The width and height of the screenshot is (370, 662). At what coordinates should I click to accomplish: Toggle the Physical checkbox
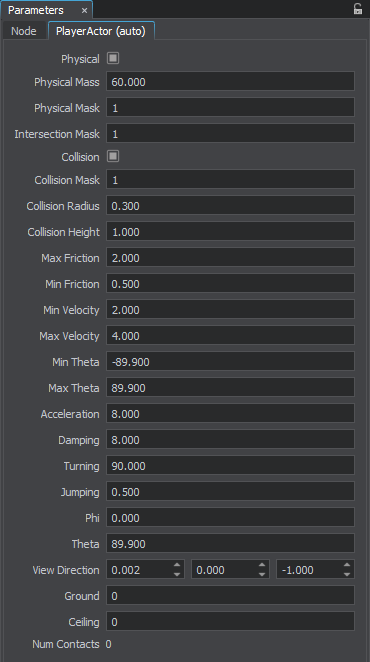(113, 58)
